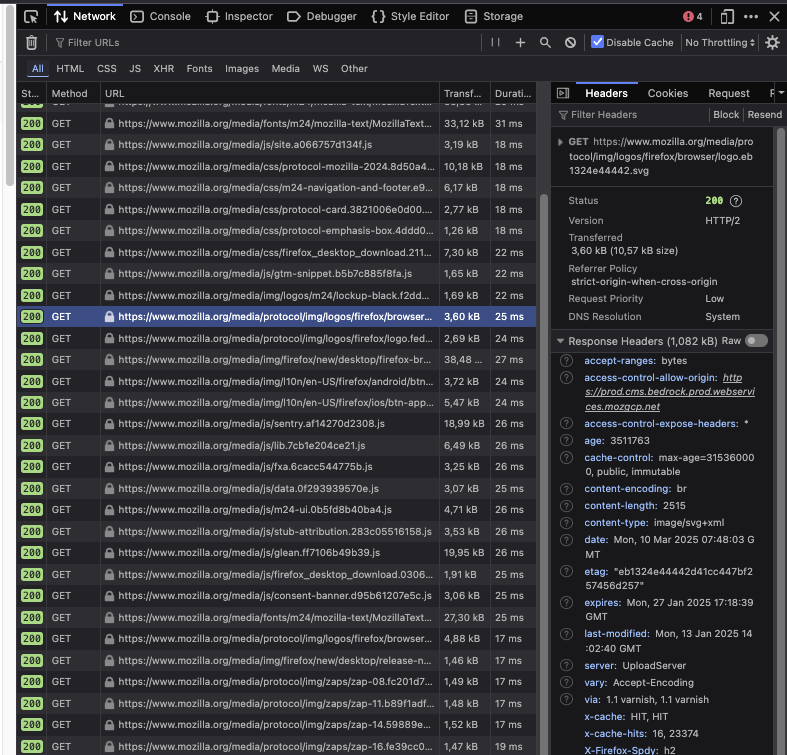Viewport: 787px width, 755px height.
Task: Open overflow tabs dropdown in details panel
Action: [780, 93]
